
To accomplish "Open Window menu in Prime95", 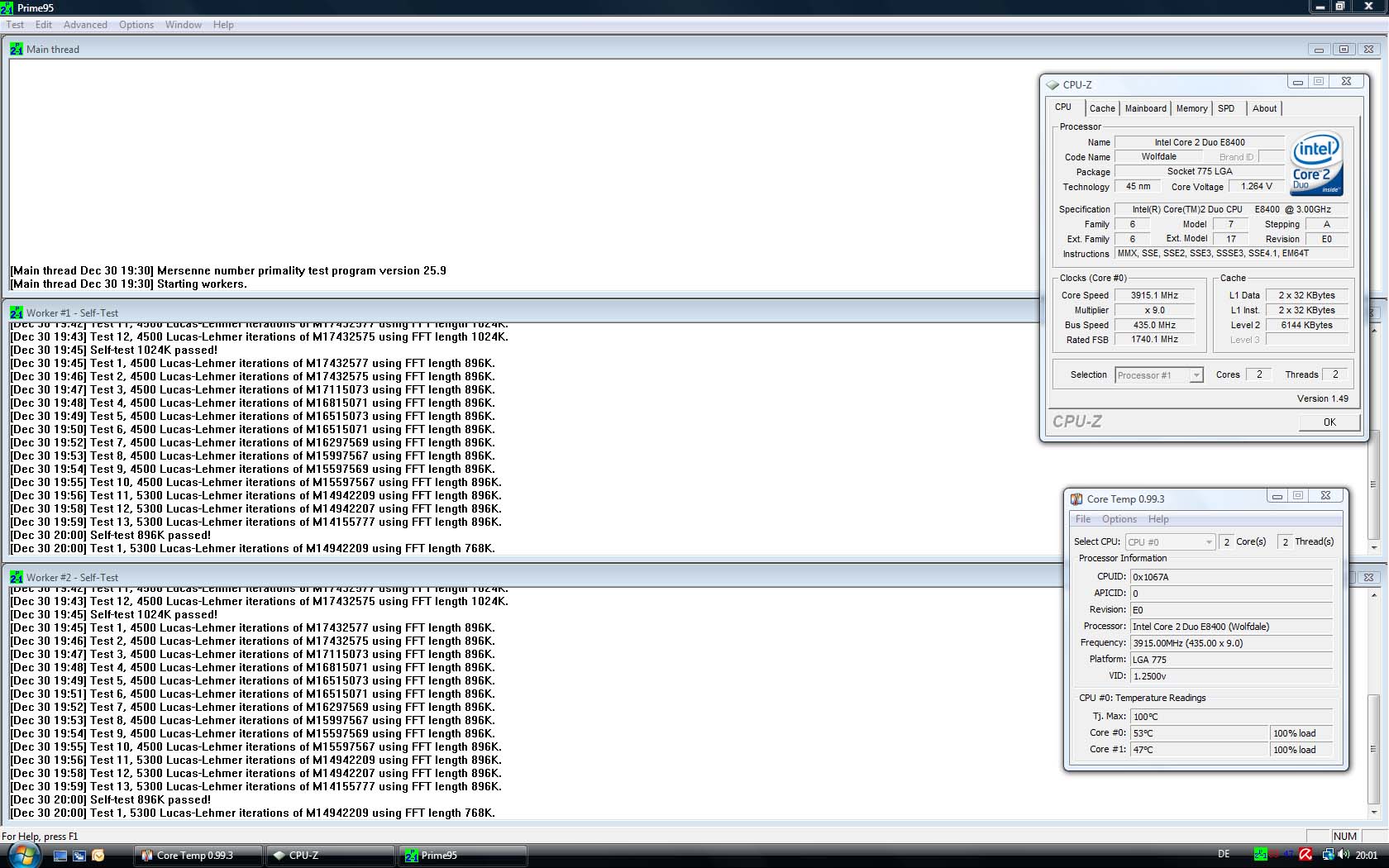I will click(x=184, y=25).
